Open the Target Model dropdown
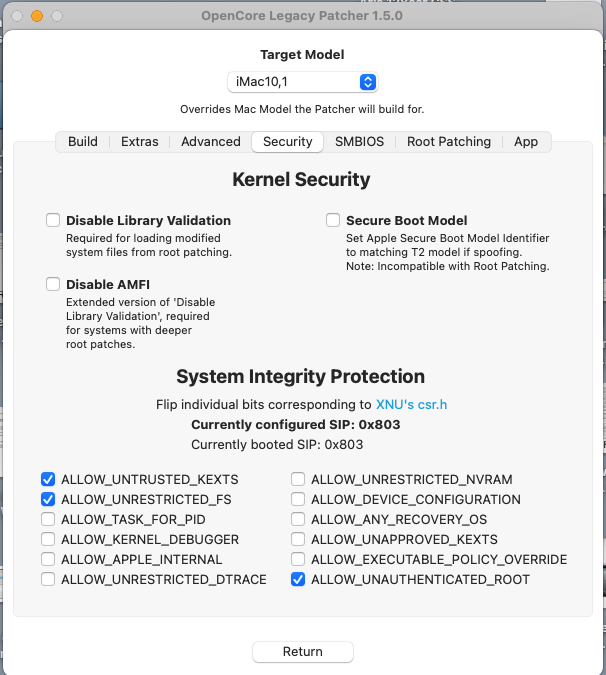 pos(302,82)
